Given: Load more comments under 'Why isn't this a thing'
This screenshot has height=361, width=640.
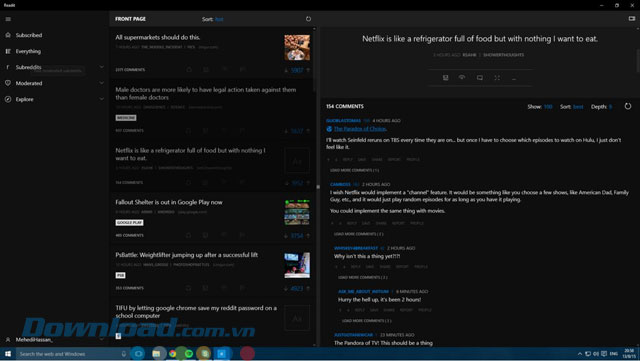Looking at the screenshot, I should [x=362, y=277].
